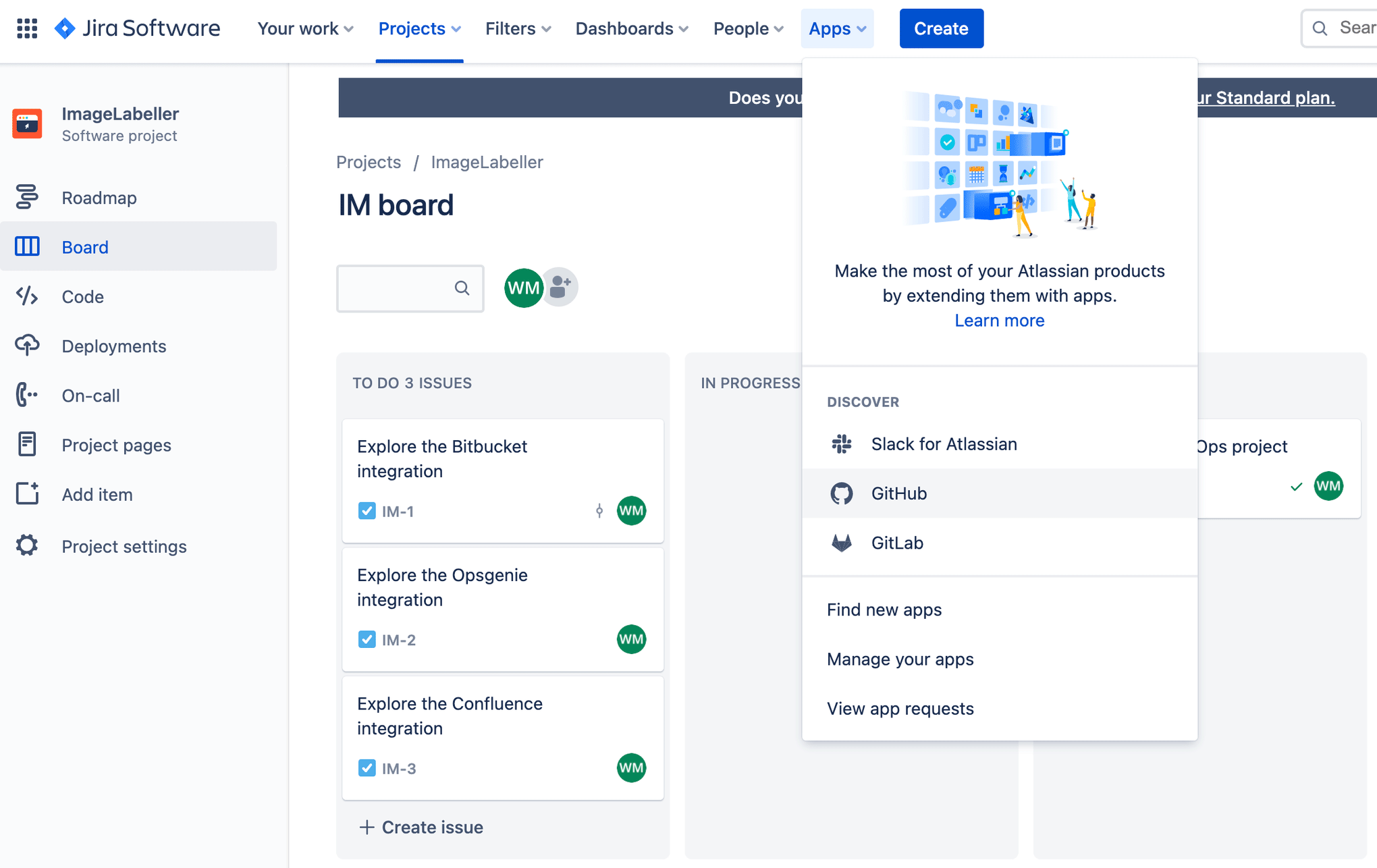Click the On-call icon in sidebar
Image resolution: width=1377 pixels, height=868 pixels.
[x=27, y=395]
